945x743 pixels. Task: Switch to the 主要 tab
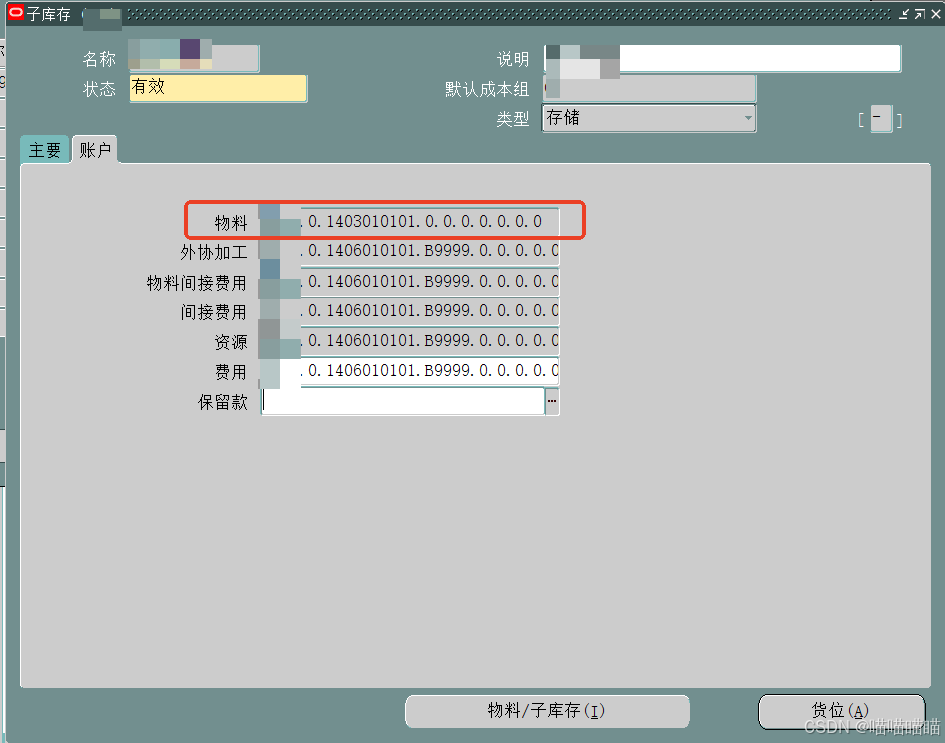(x=45, y=149)
